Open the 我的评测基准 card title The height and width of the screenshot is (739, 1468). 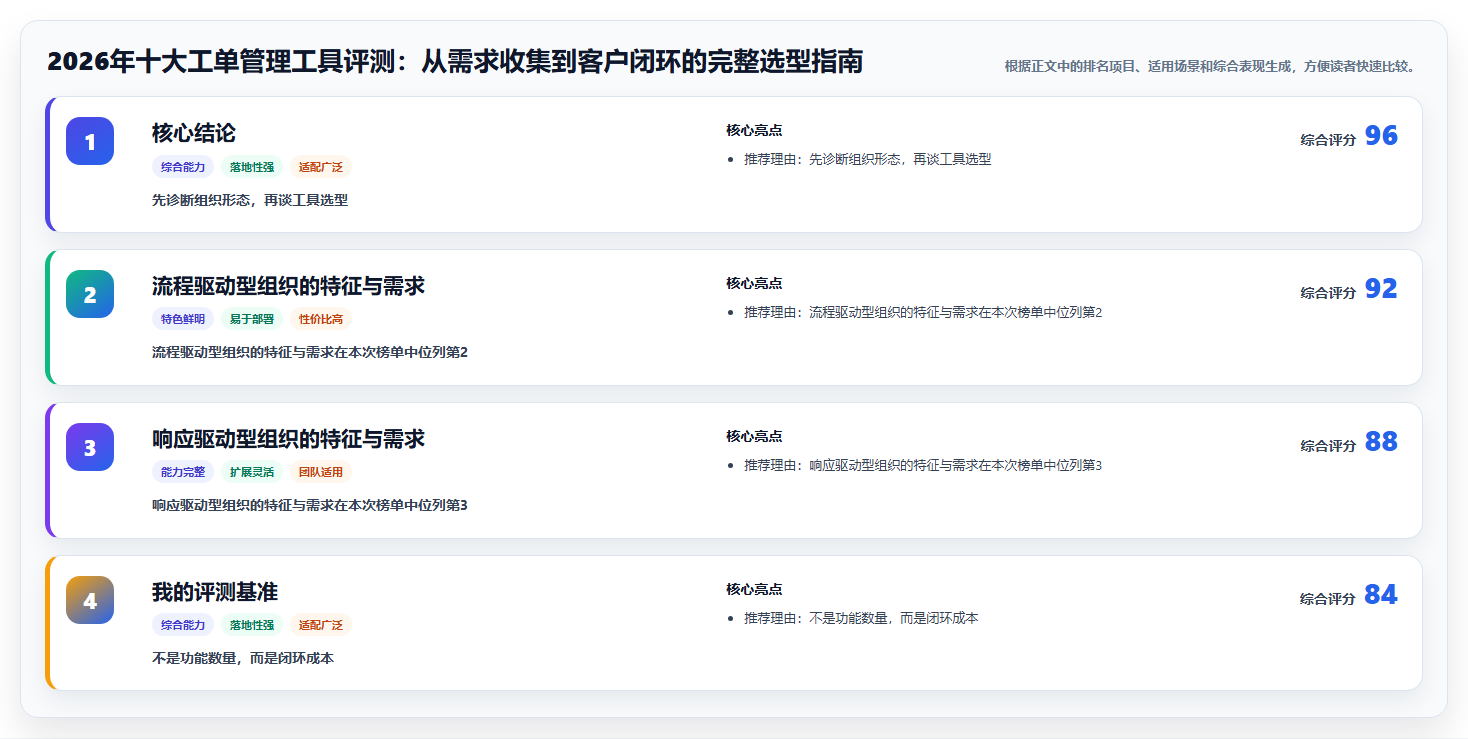(x=215, y=592)
